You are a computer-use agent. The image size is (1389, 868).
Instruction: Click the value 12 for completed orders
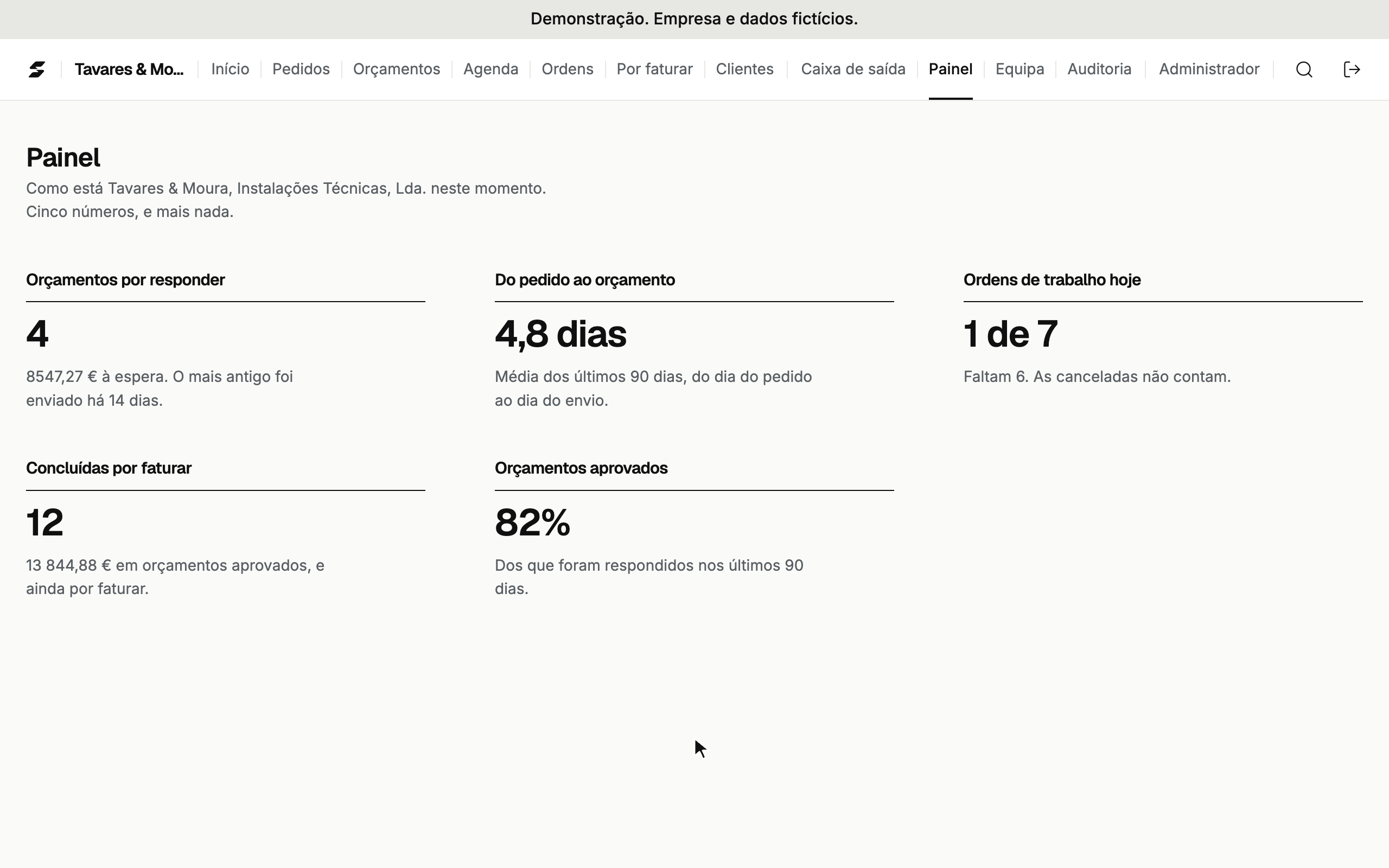tap(45, 523)
